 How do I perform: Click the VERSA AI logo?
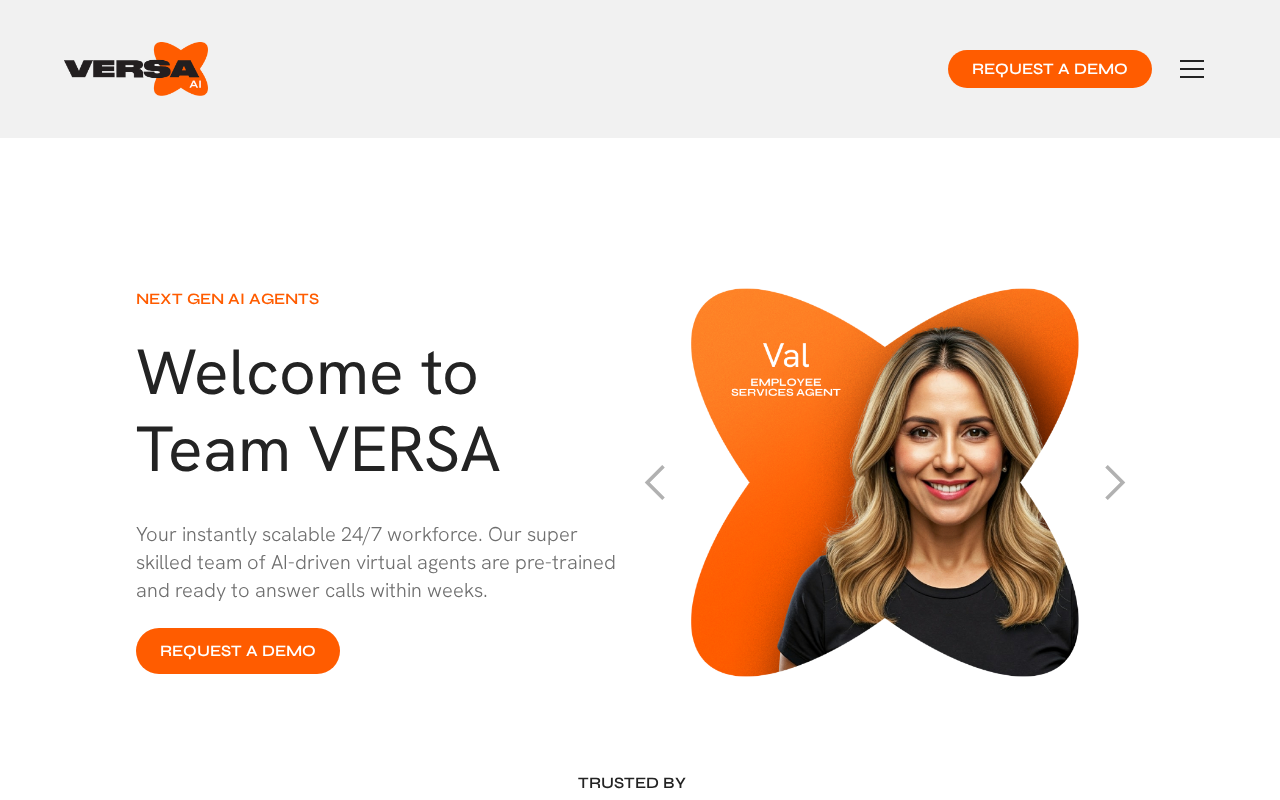click(136, 69)
